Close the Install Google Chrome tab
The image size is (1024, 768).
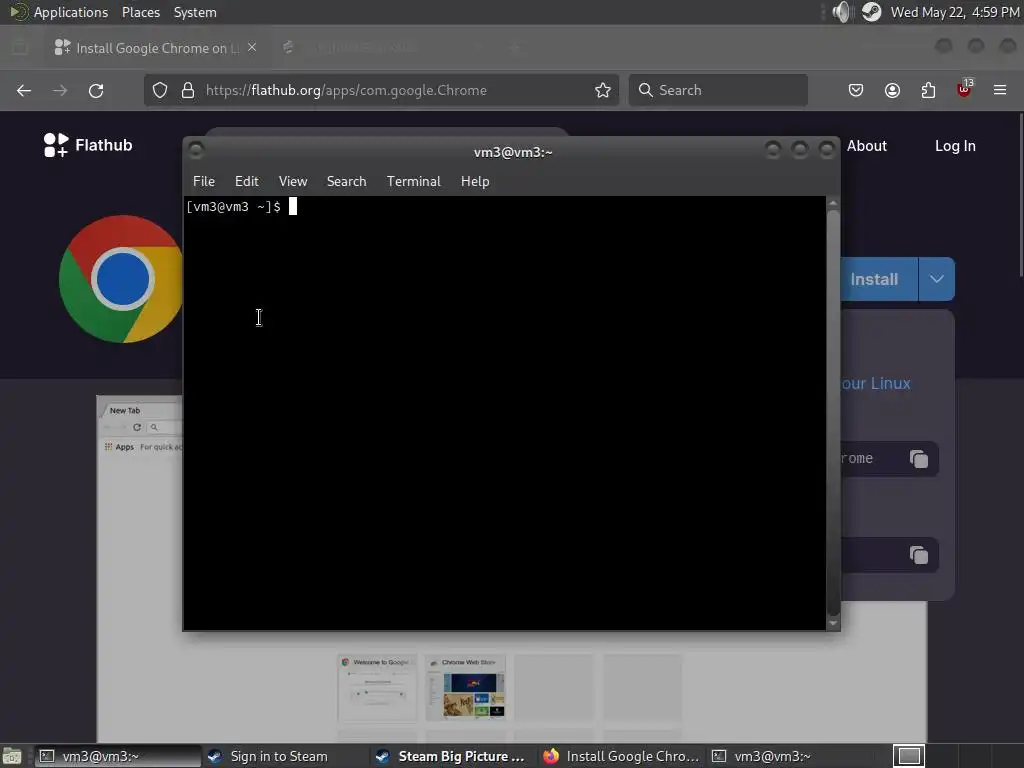[252, 48]
